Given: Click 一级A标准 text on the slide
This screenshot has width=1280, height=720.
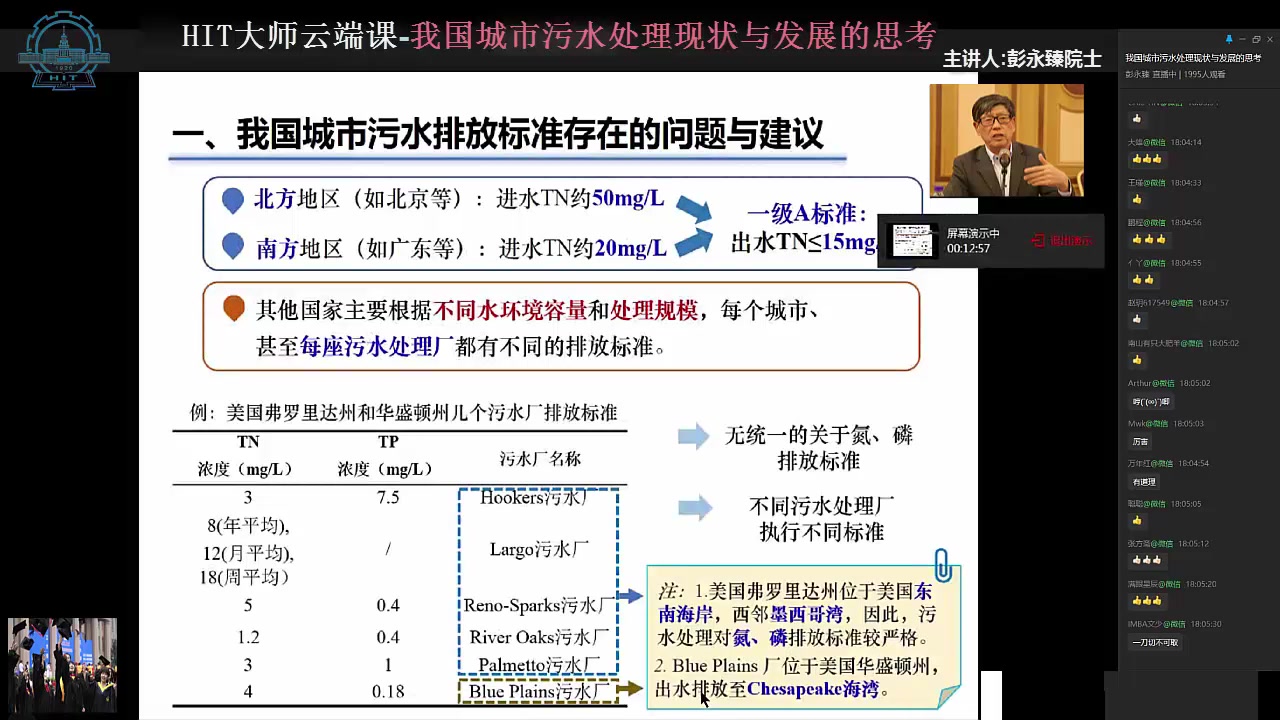Looking at the screenshot, I should pyautogui.click(x=807, y=213).
